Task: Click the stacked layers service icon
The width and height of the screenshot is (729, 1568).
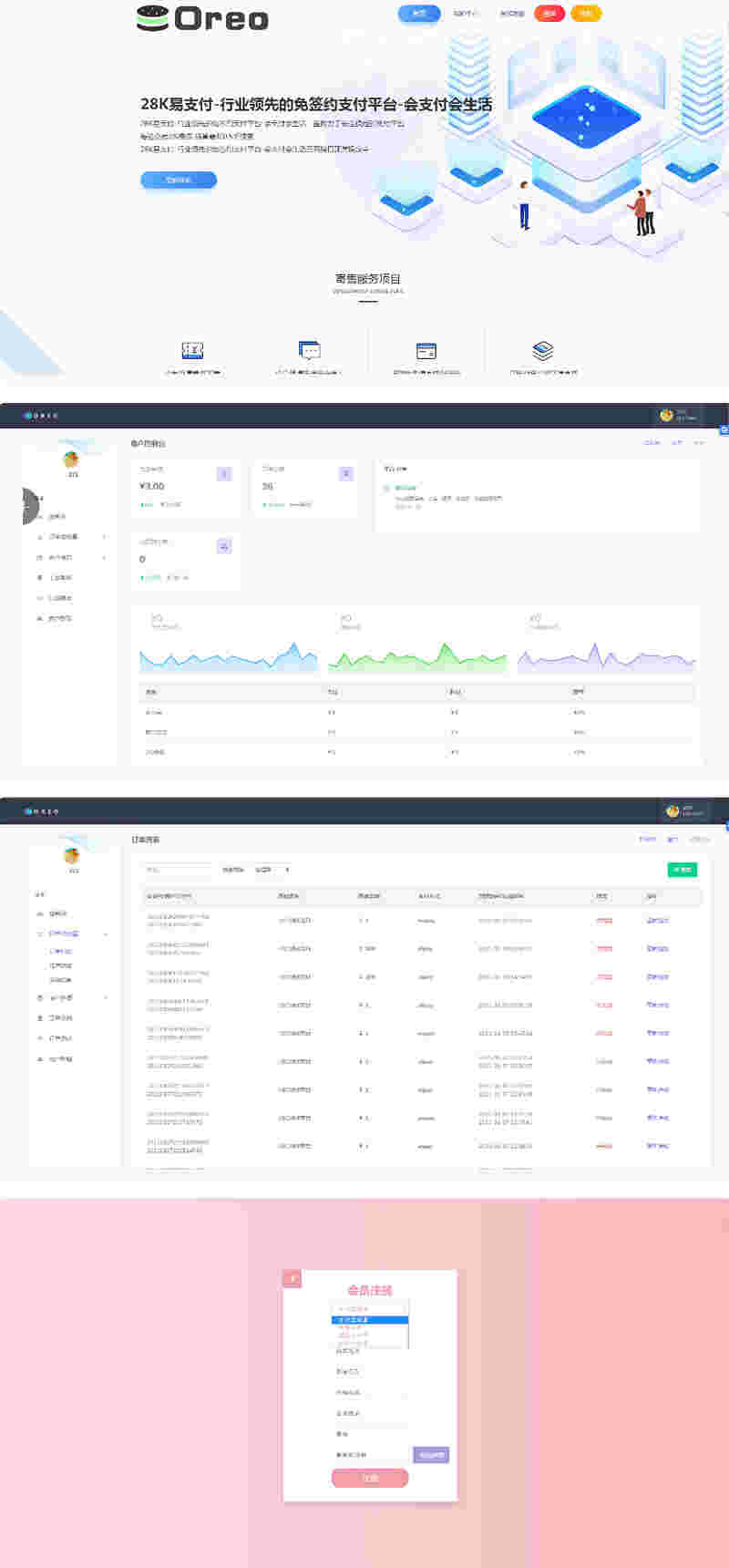Action: pos(543,350)
